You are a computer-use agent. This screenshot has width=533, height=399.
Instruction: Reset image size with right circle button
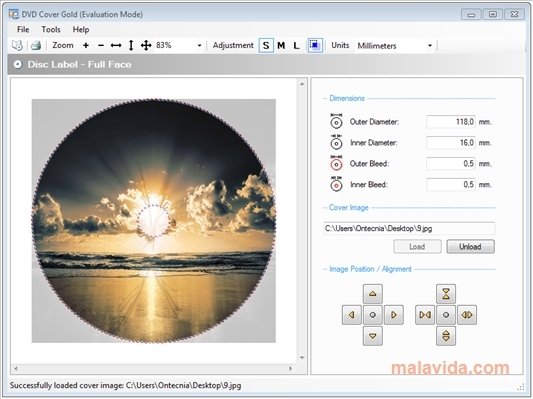[446, 315]
